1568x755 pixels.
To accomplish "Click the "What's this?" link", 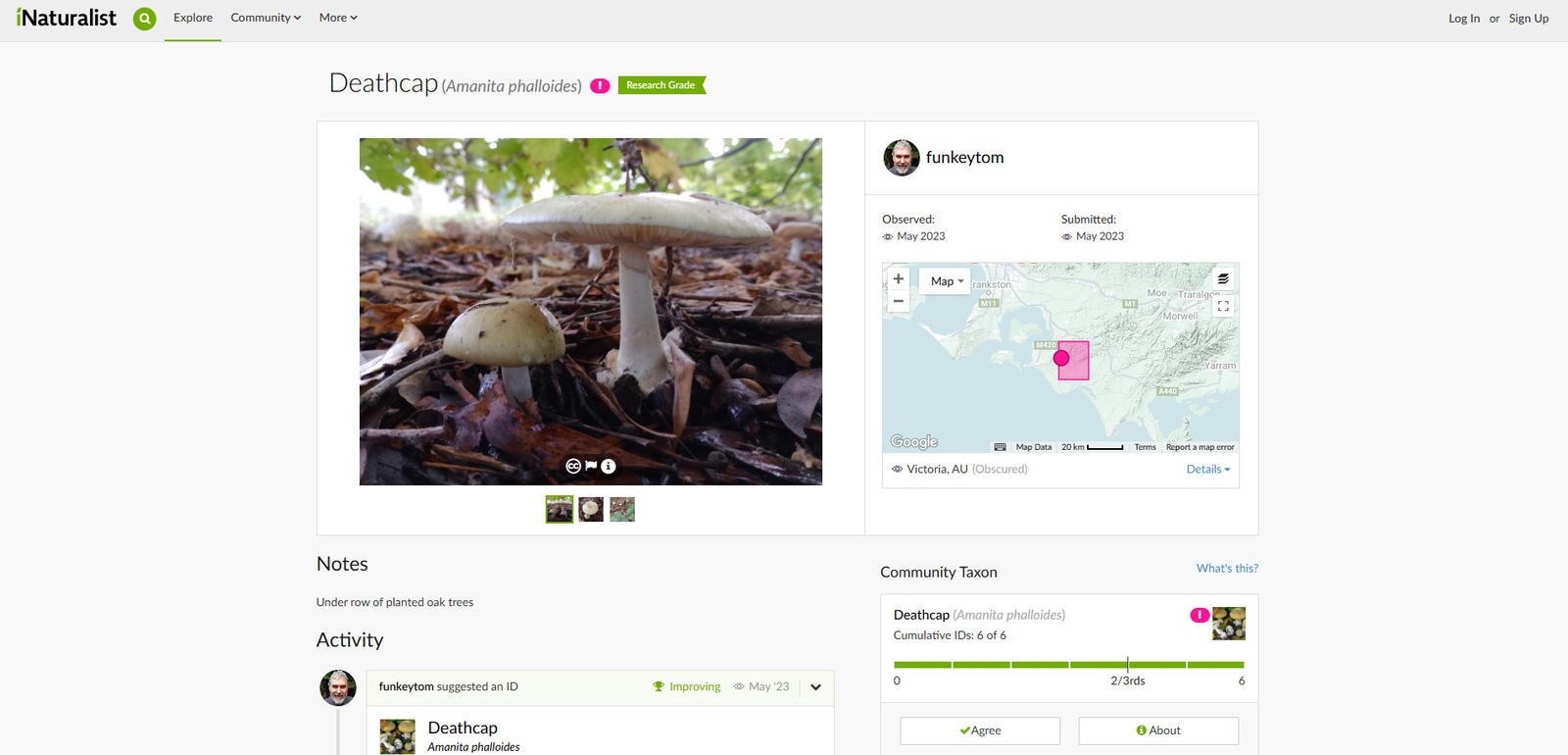I will [1227, 569].
